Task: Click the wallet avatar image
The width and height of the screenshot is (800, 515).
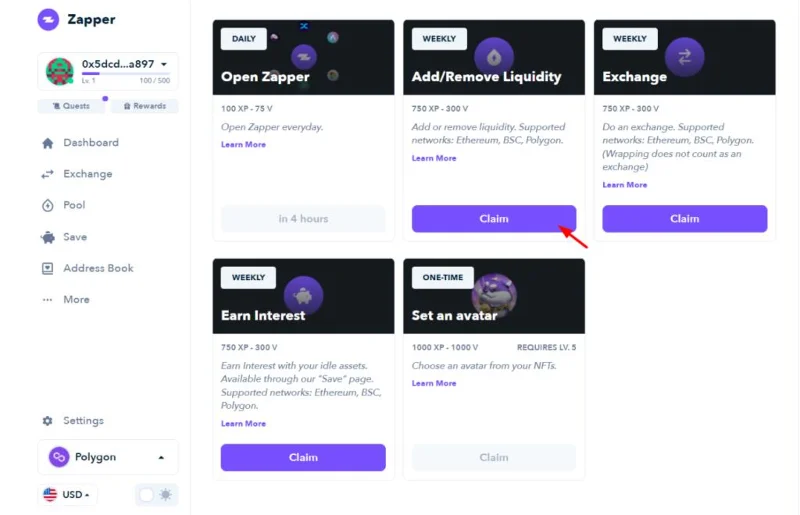Action: [60, 71]
